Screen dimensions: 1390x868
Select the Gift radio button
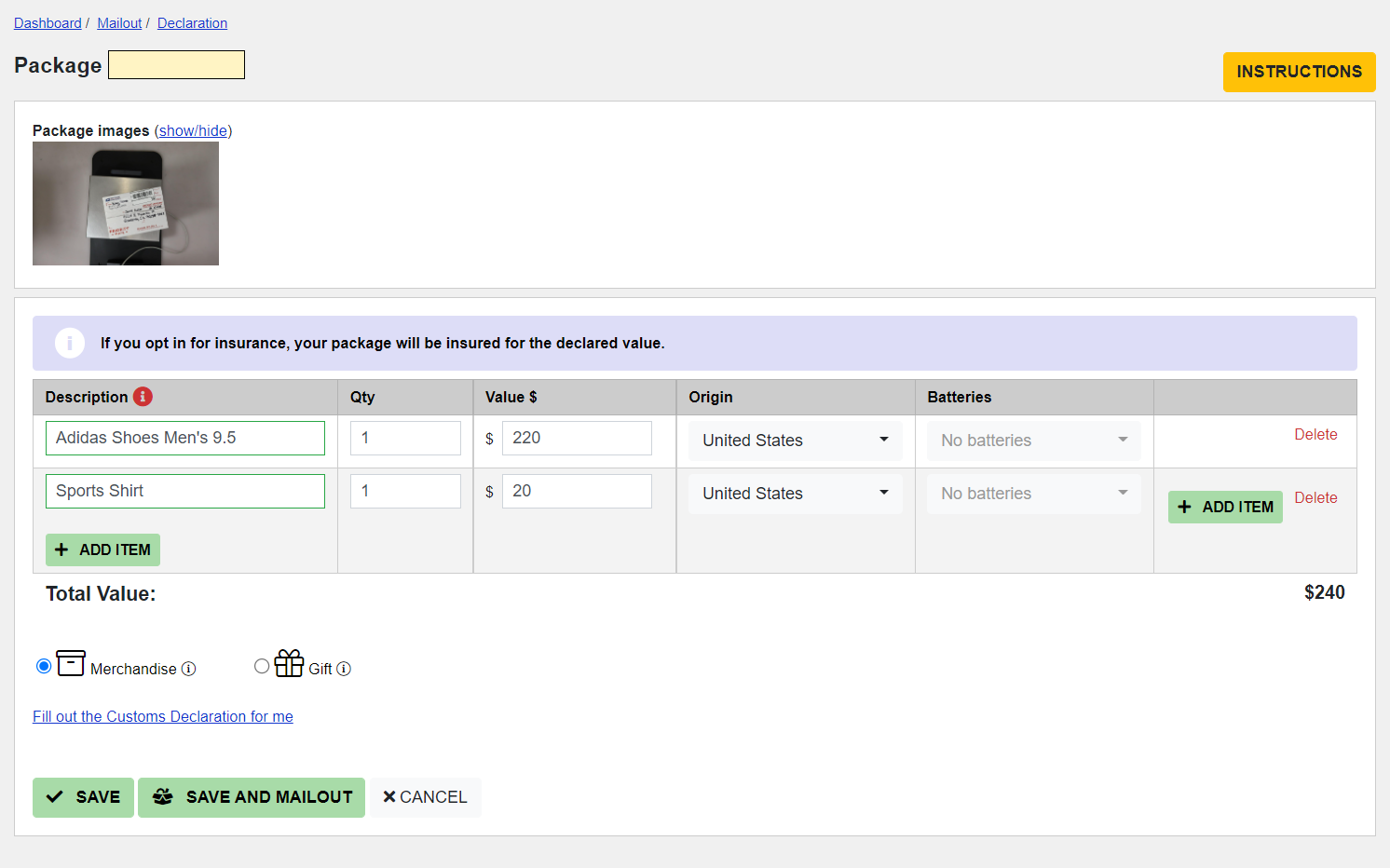262,666
